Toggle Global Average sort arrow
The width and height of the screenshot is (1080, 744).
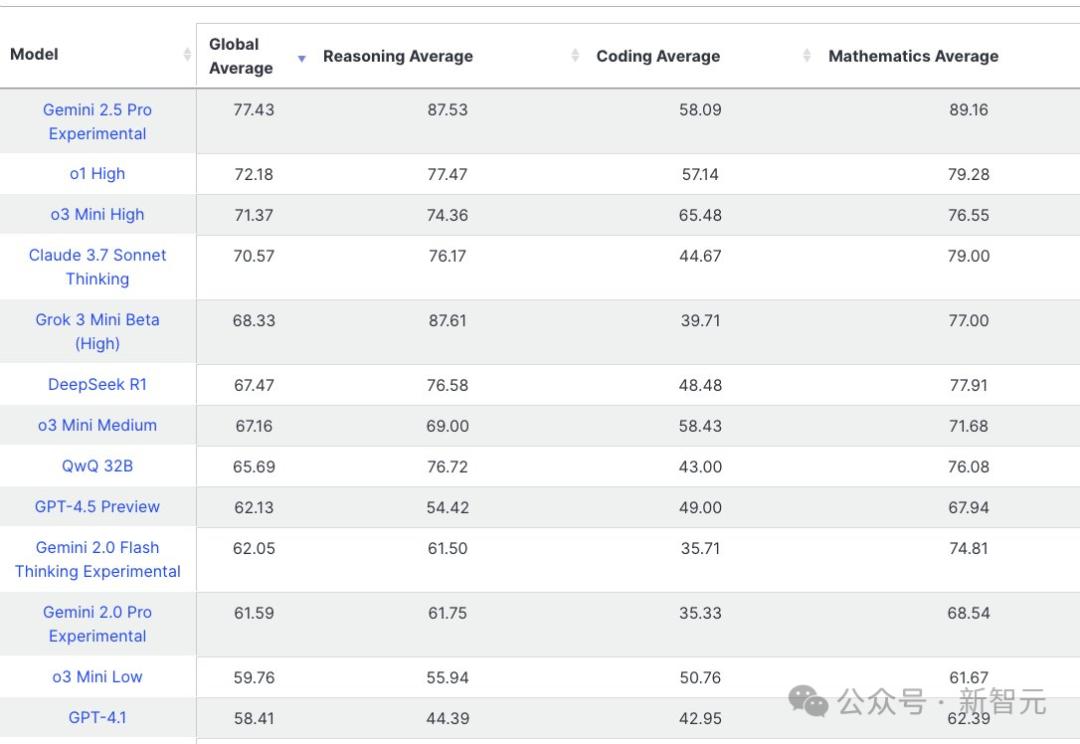pos(302,59)
